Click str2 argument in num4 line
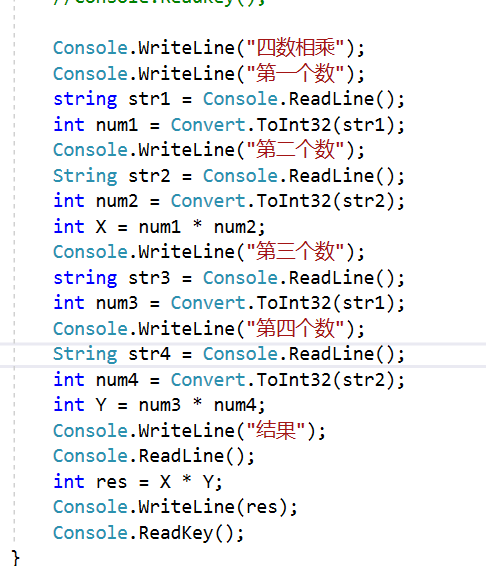Viewport: 486px width, 566px height. (364, 380)
